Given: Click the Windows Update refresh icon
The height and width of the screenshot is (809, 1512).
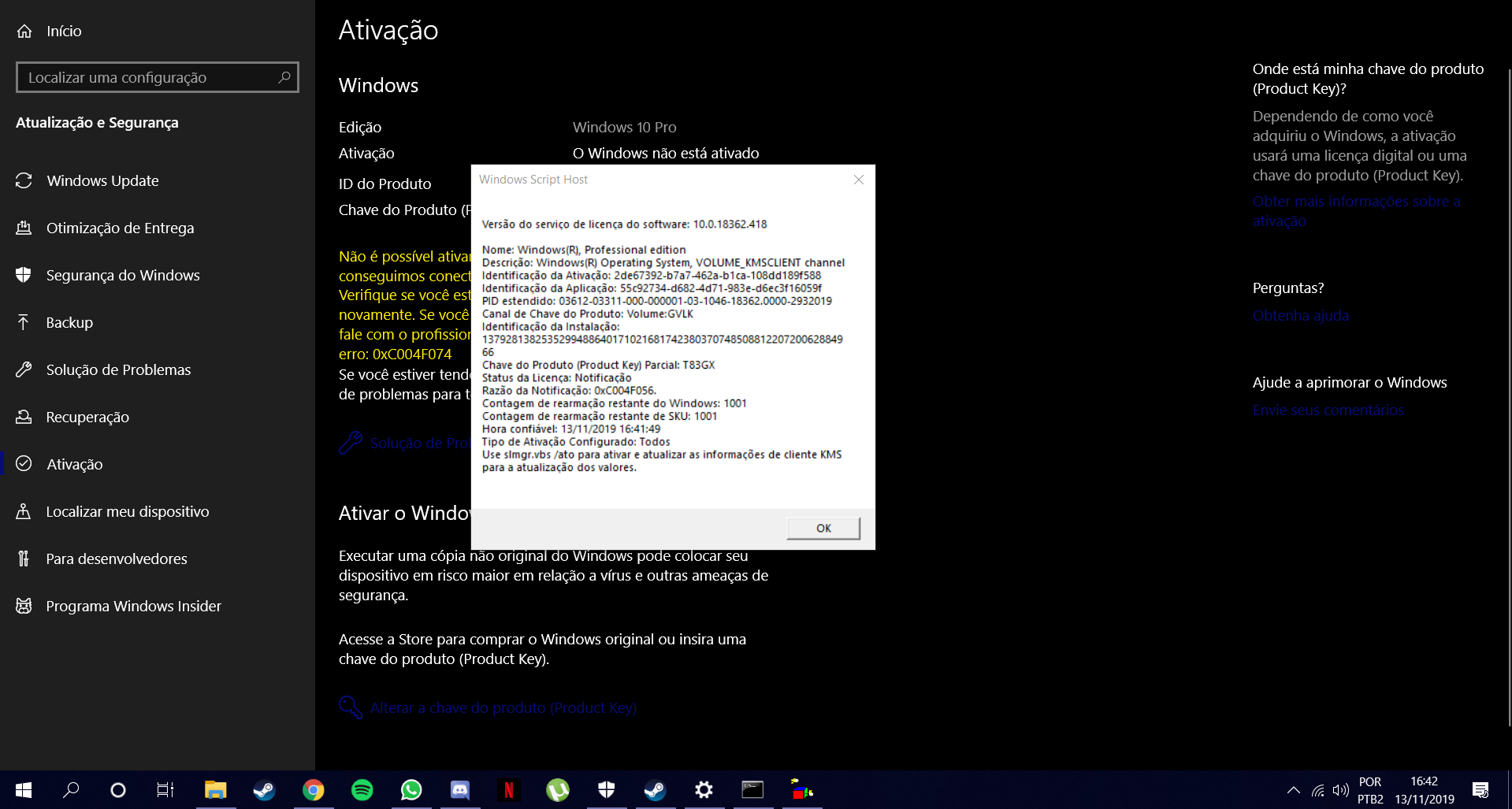Looking at the screenshot, I should [x=24, y=180].
